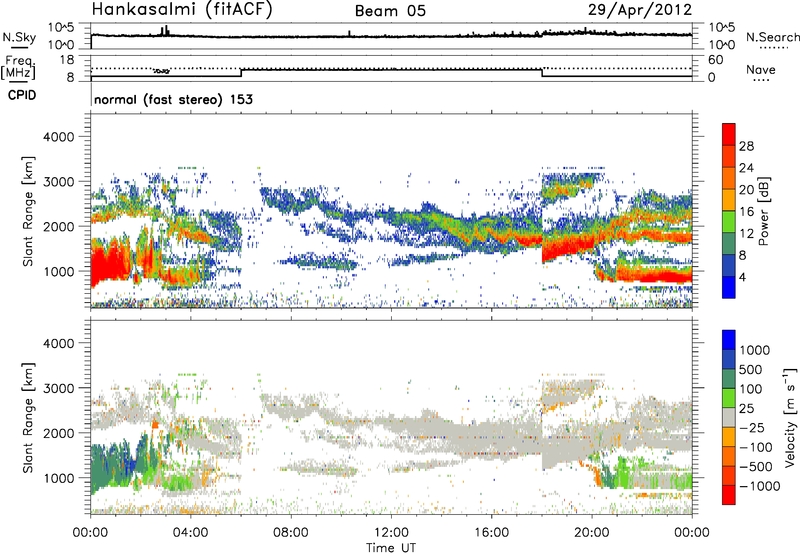Click the '-500' tick on Velocity colorbar
800x554 pixels.
756,466
